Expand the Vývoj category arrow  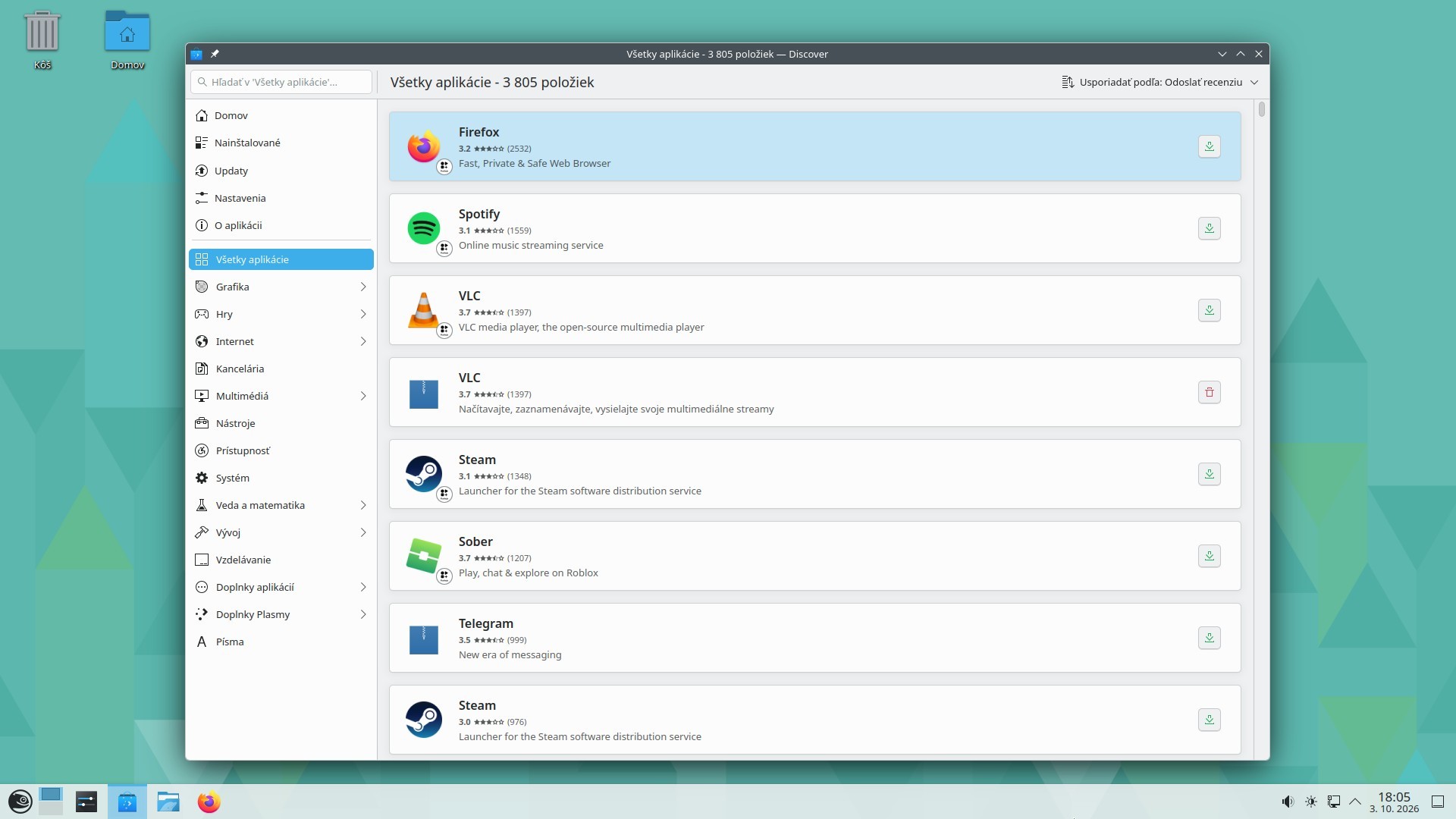(x=363, y=532)
